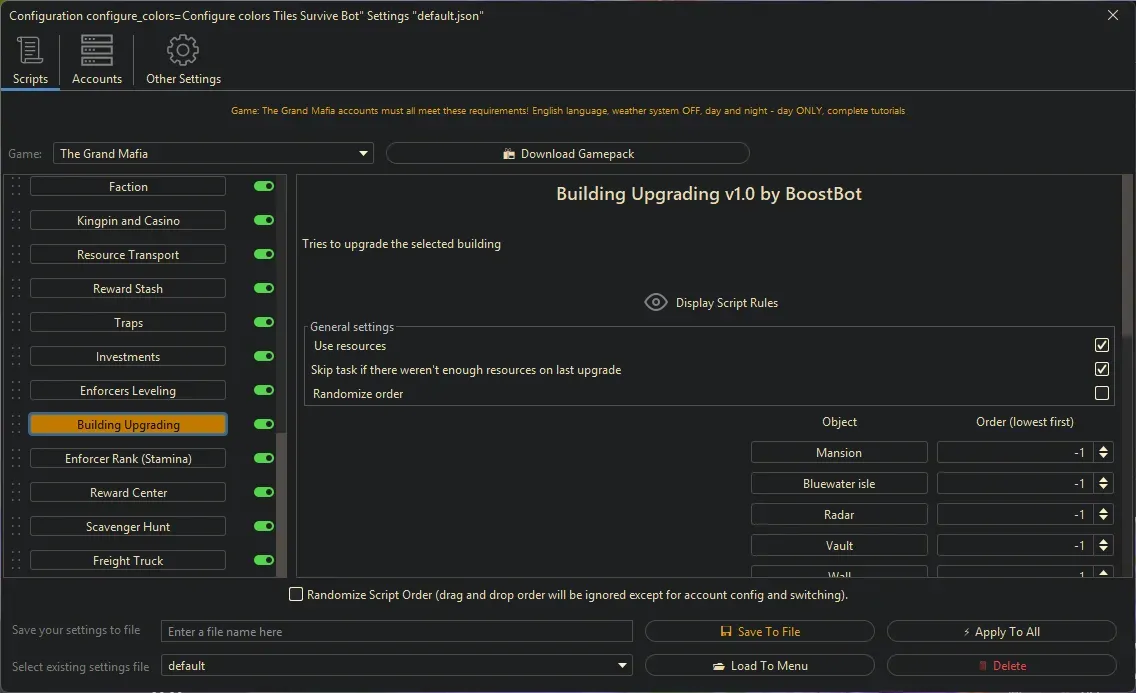Toggle the Scavenger Hunt switch
1136x693 pixels.
(x=264, y=526)
